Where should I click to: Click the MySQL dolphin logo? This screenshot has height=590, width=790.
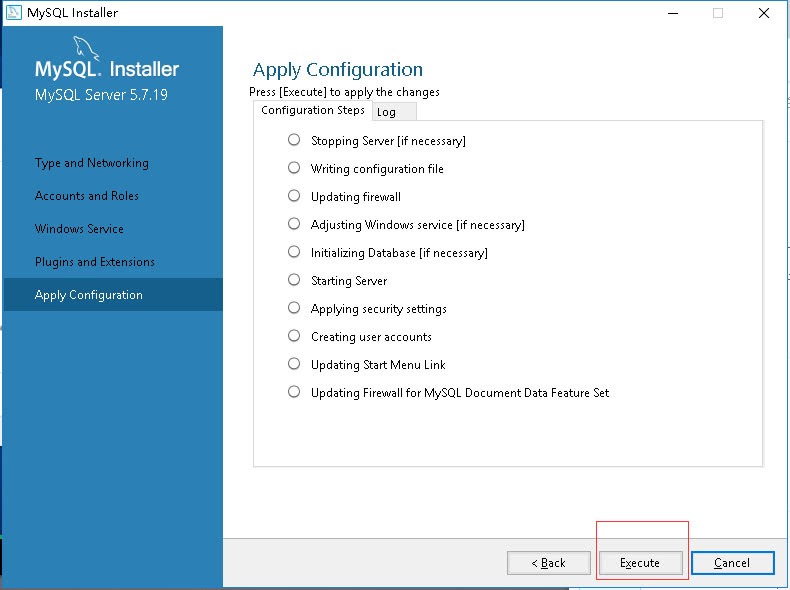(x=86, y=48)
